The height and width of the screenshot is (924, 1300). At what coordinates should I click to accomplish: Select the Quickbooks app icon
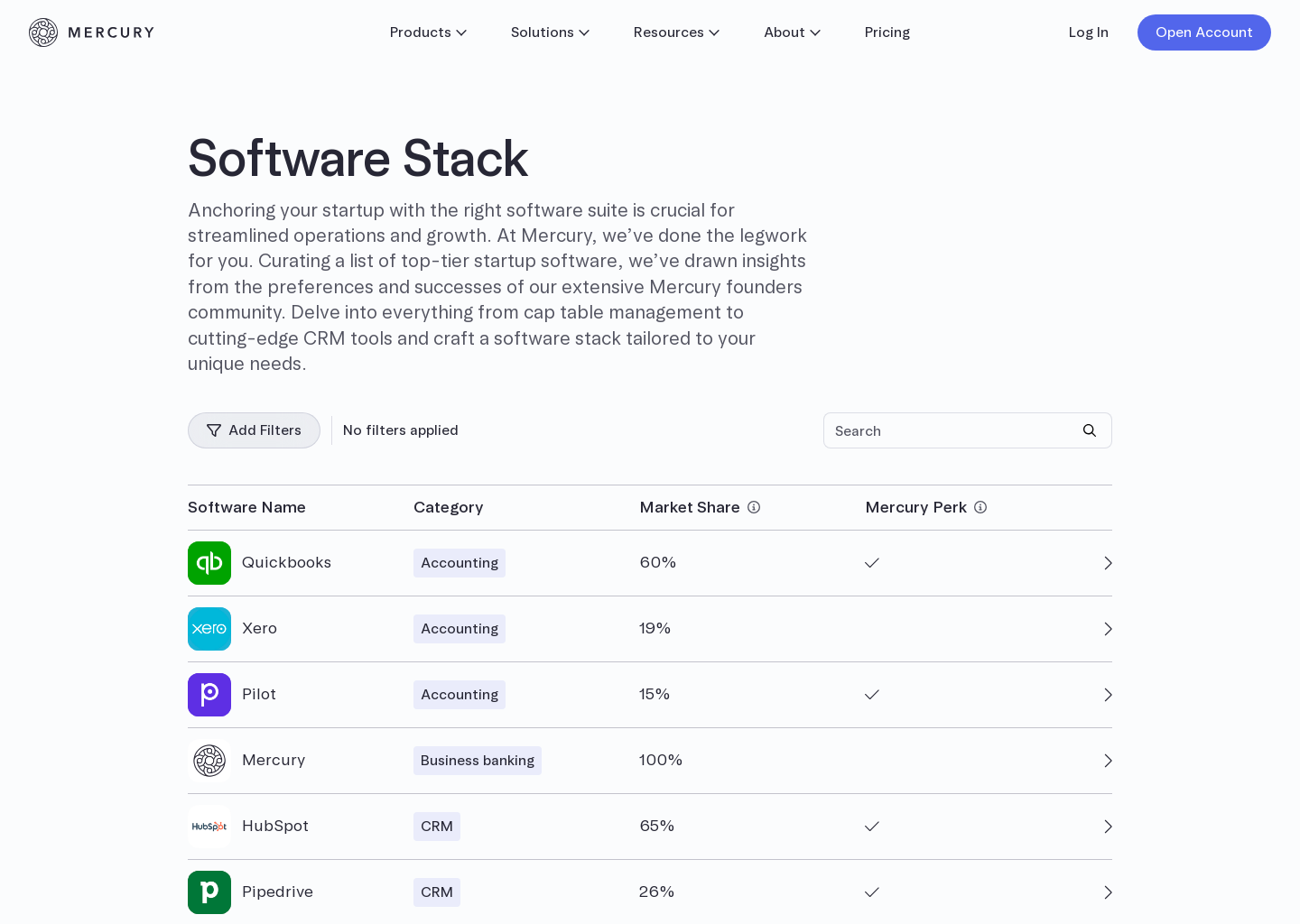(x=209, y=563)
